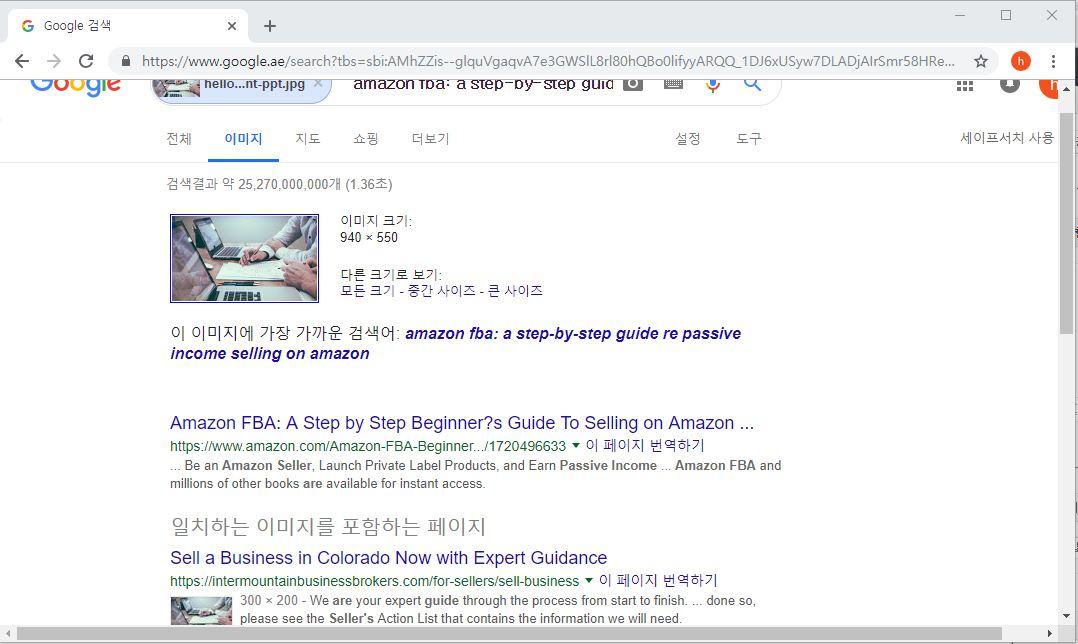Expand the arrow beside the amazon.com URL
The image size is (1078, 644).
point(575,445)
